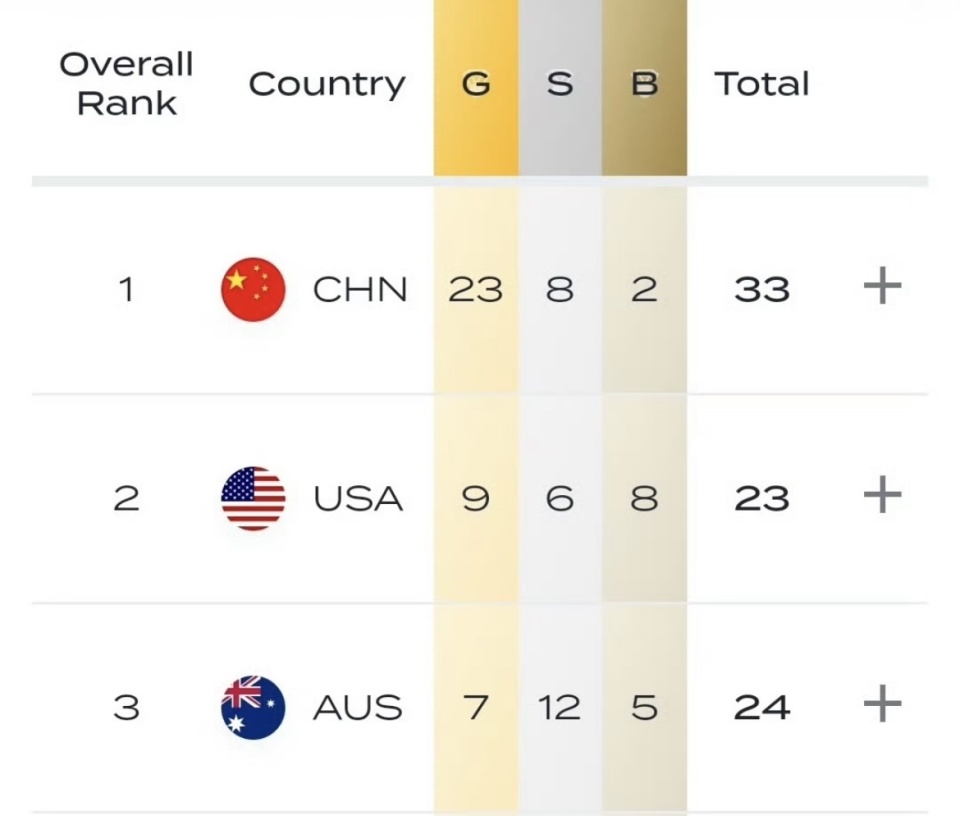Image resolution: width=960 pixels, height=816 pixels.
Task: Expand details for CHN row
Action: tap(881, 285)
